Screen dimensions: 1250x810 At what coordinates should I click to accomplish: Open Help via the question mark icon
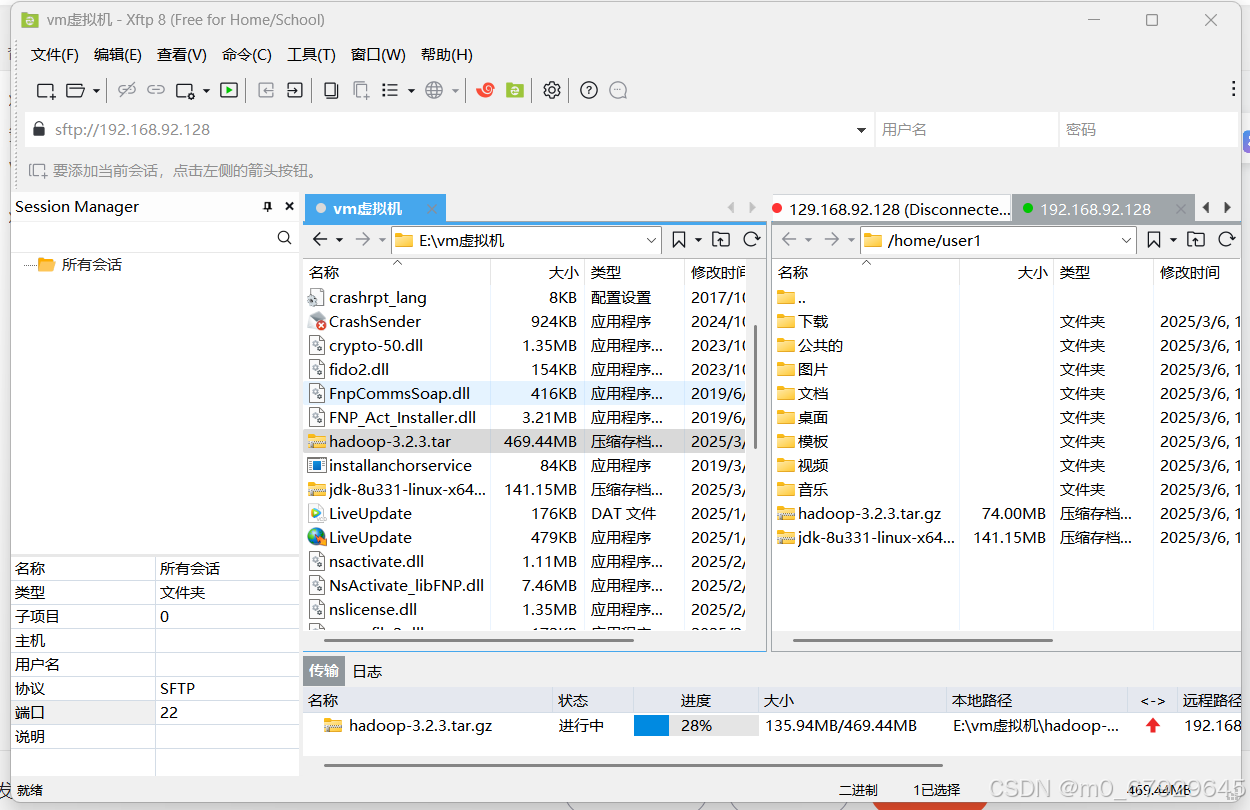tap(589, 90)
